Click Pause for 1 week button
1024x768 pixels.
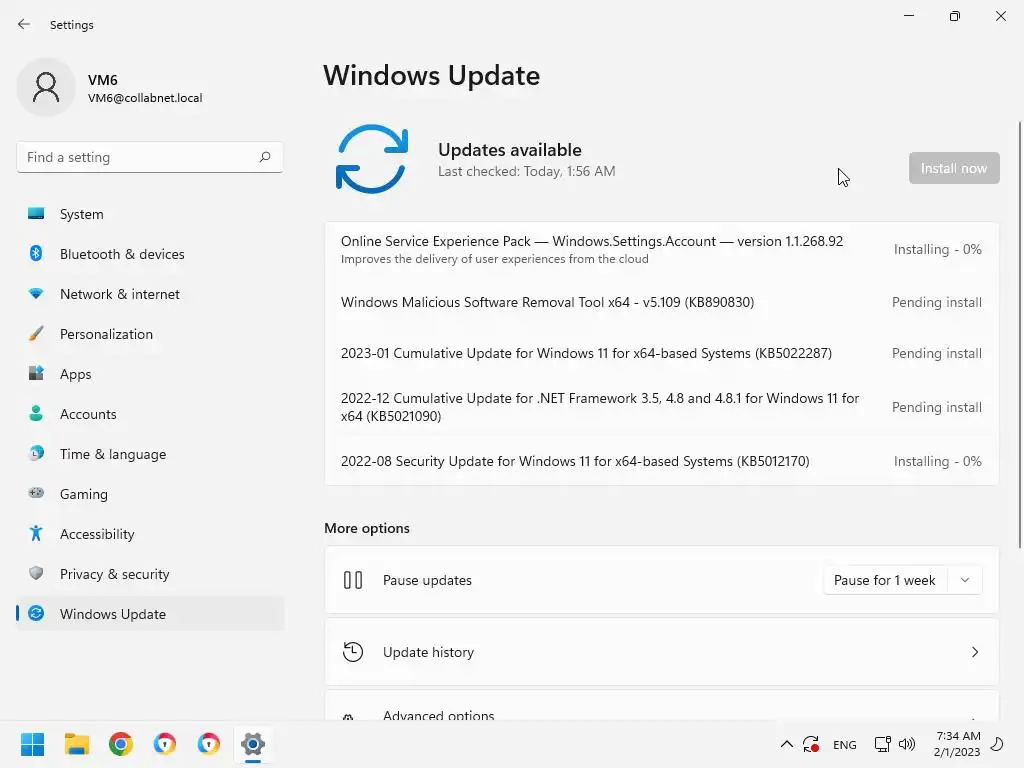[885, 580]
